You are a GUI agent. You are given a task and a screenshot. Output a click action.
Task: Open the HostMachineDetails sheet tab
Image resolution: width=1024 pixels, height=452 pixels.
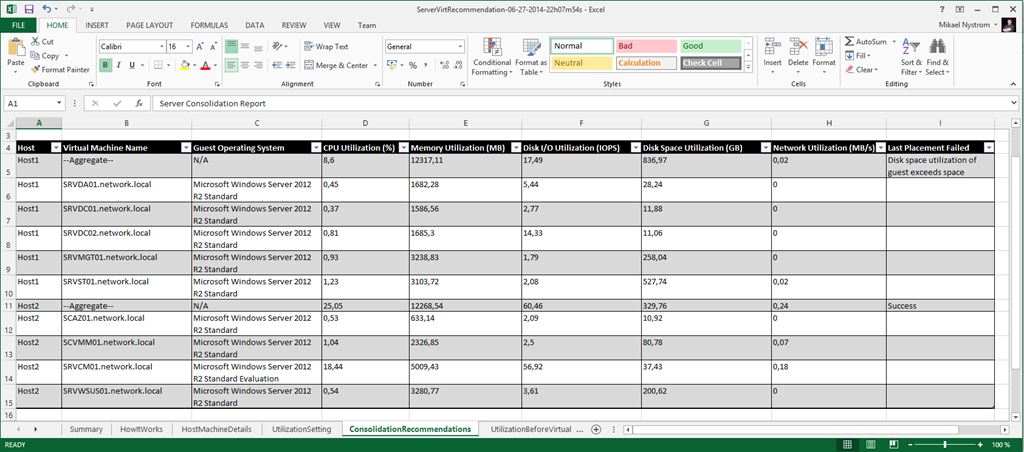click(x=214, y=429)
